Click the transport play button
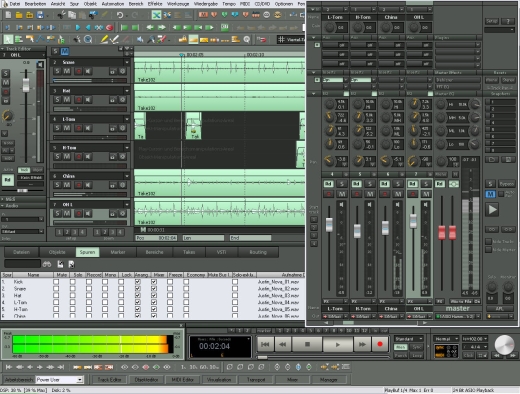 [x=337, y=344]
